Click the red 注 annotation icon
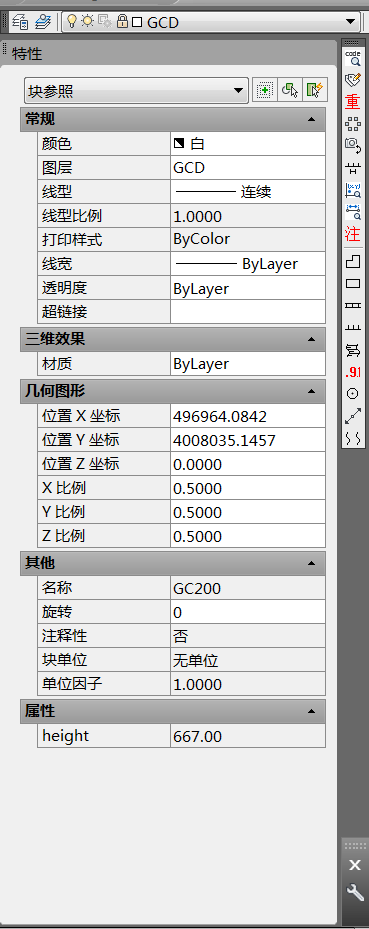 (x=352, y=233)
